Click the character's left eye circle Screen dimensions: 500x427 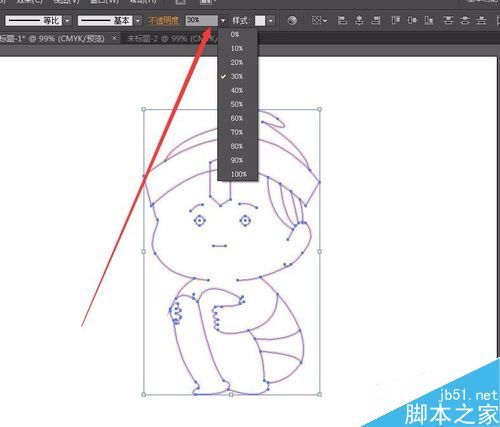(x=200, y=220)
